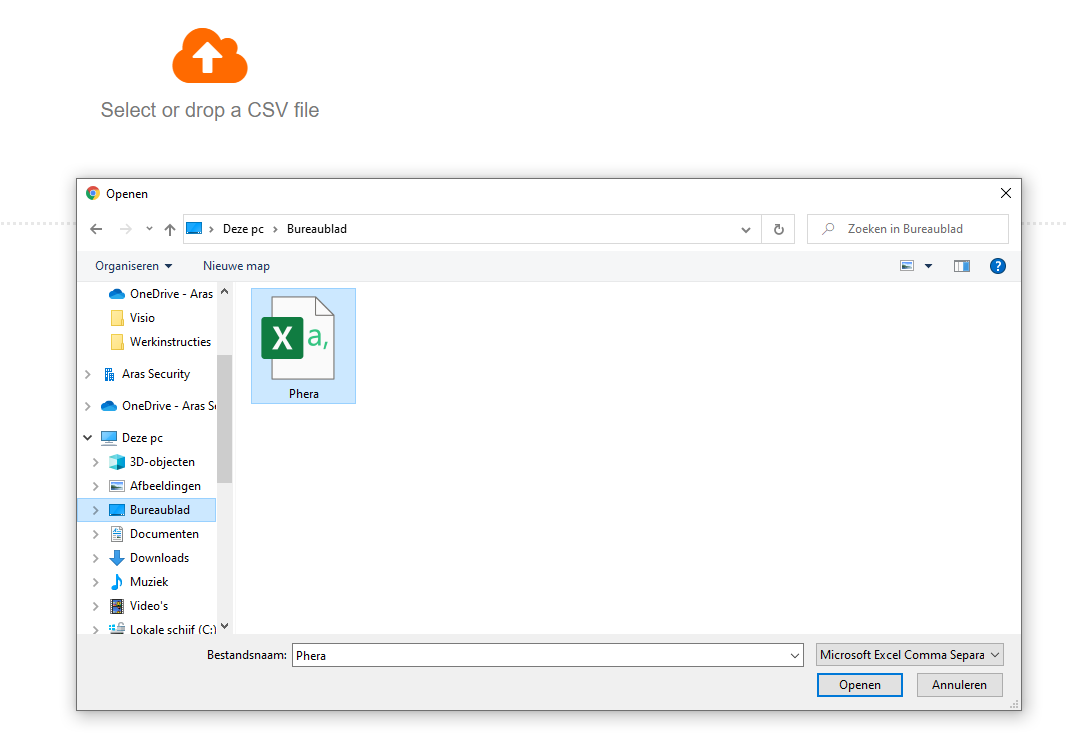Click the Openen button

click(860, 685)
